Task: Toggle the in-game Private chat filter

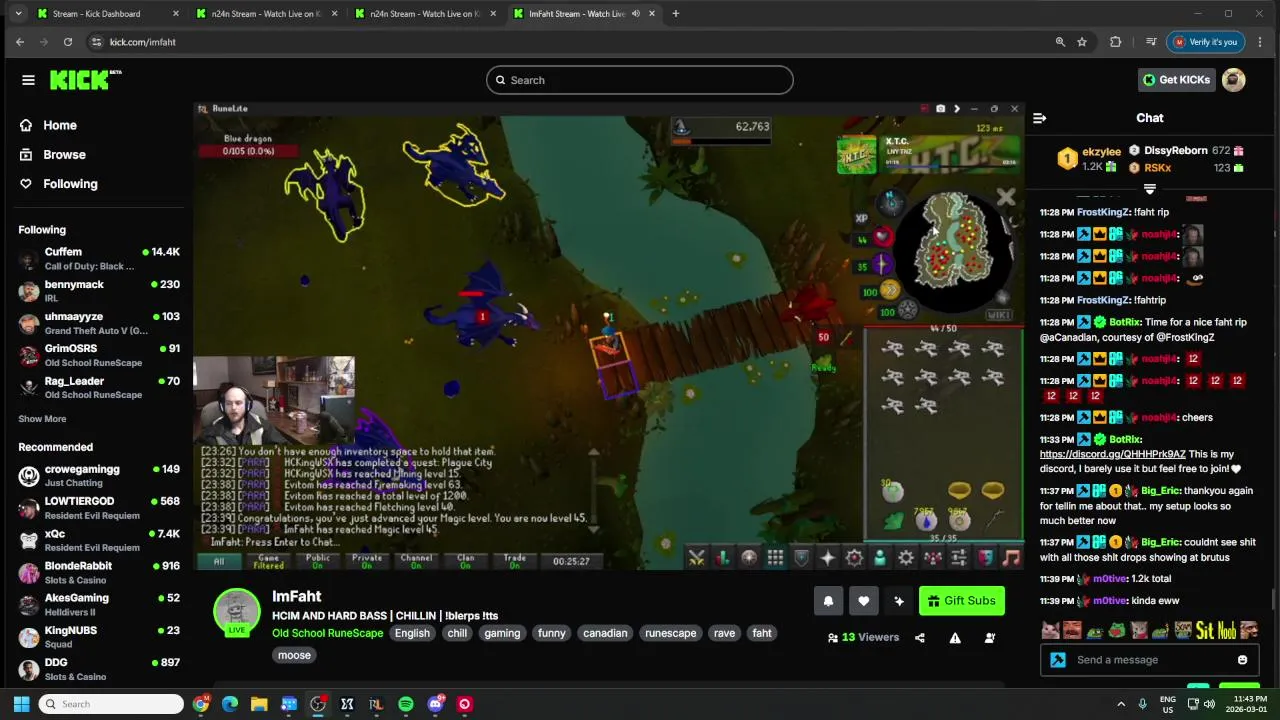Action: pyautogui.click(x=367, y=561)
